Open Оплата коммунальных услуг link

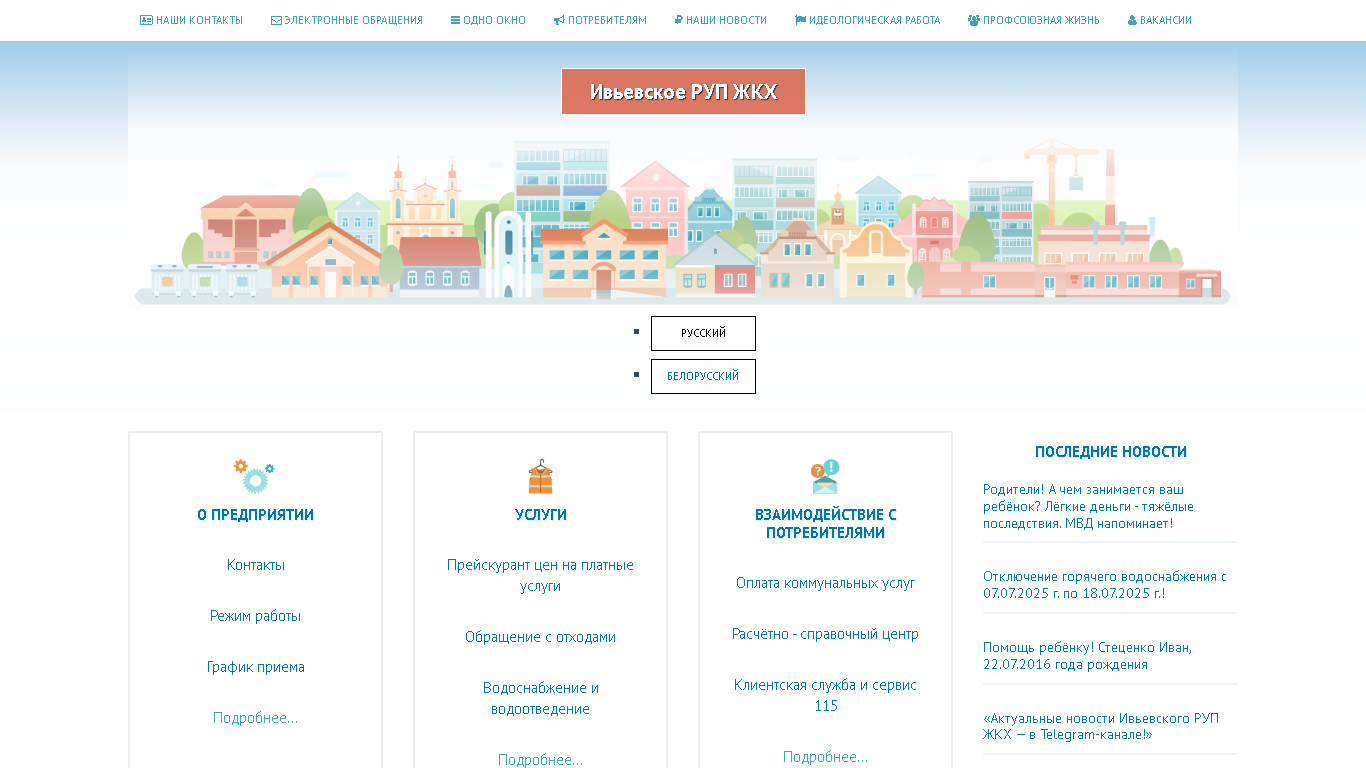tap(825, 583)
